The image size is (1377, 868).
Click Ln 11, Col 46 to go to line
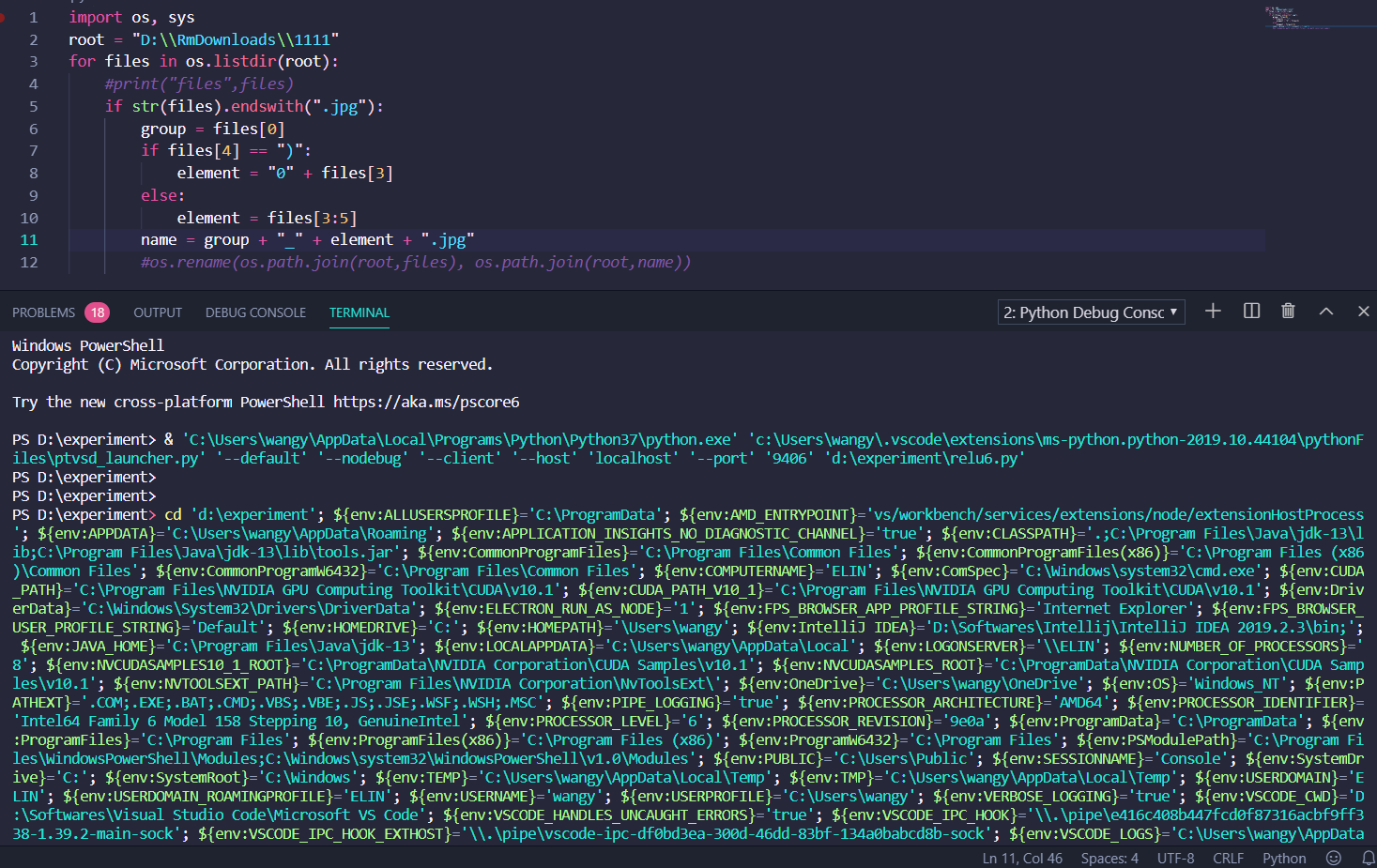point(1021,857)
